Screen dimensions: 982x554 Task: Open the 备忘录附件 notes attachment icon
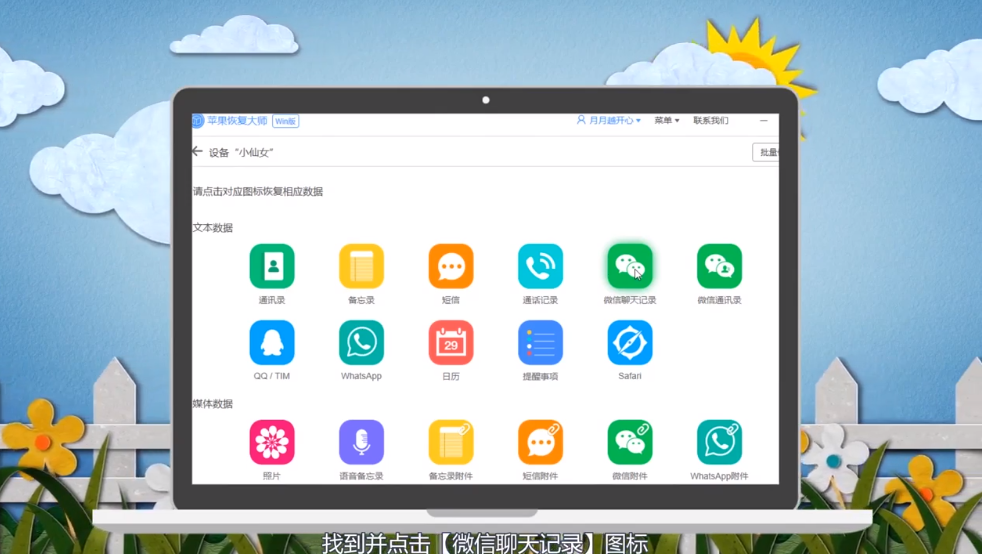451,442
